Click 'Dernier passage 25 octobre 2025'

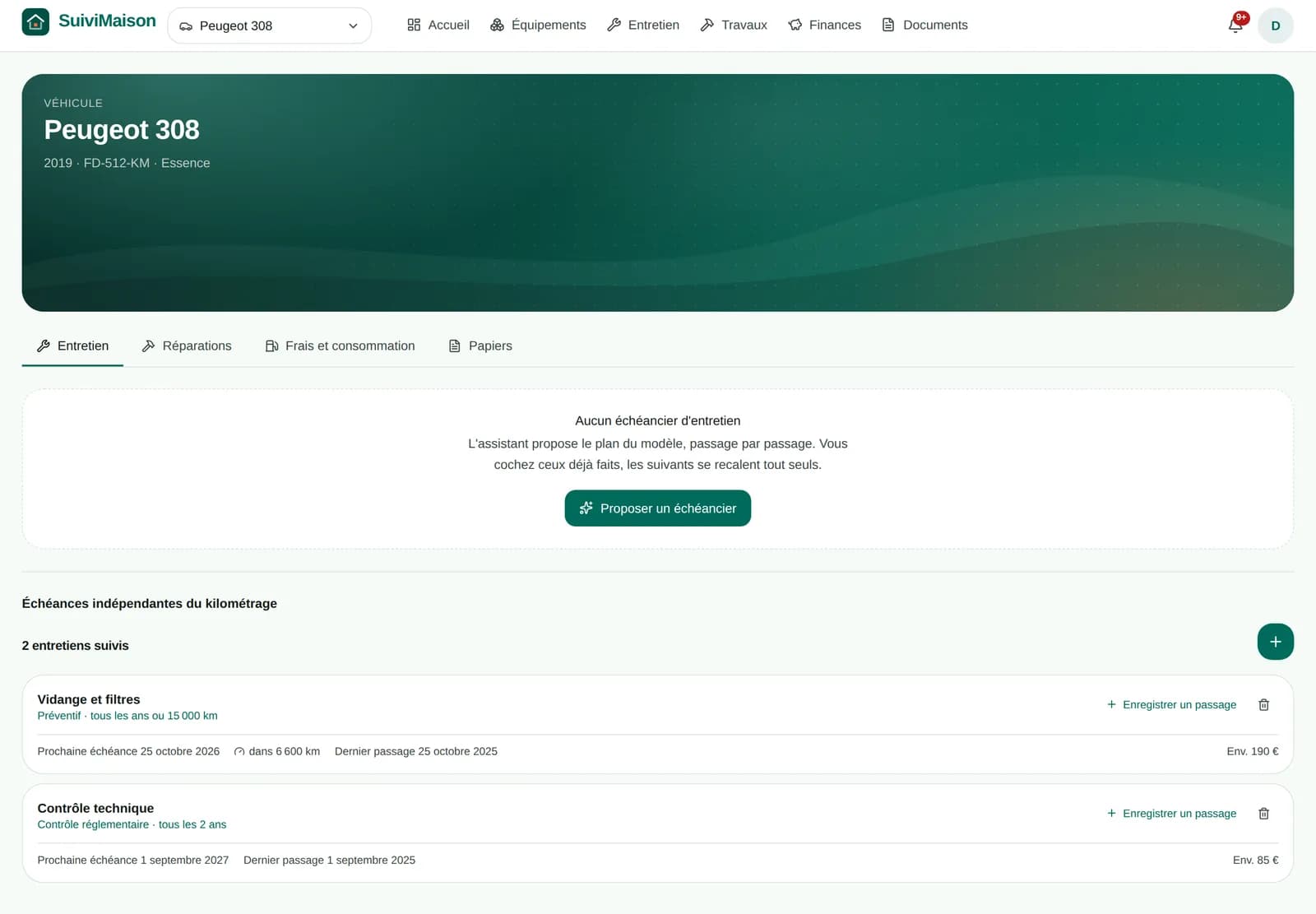[x=416, y=751]
